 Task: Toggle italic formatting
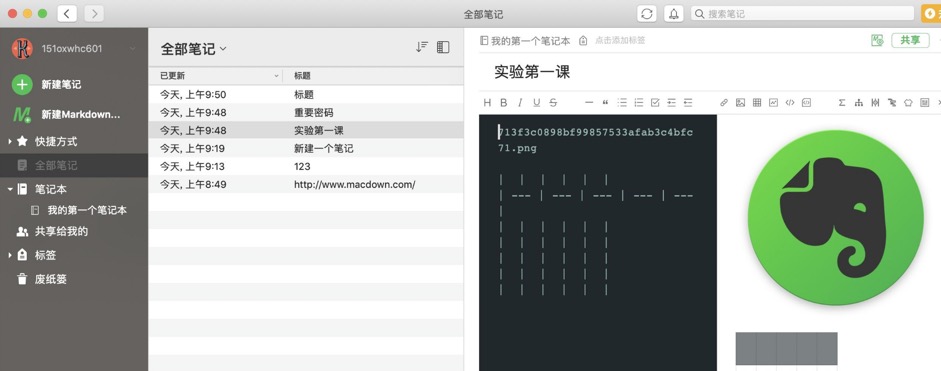pyautogui.click(x=520, y=103)
